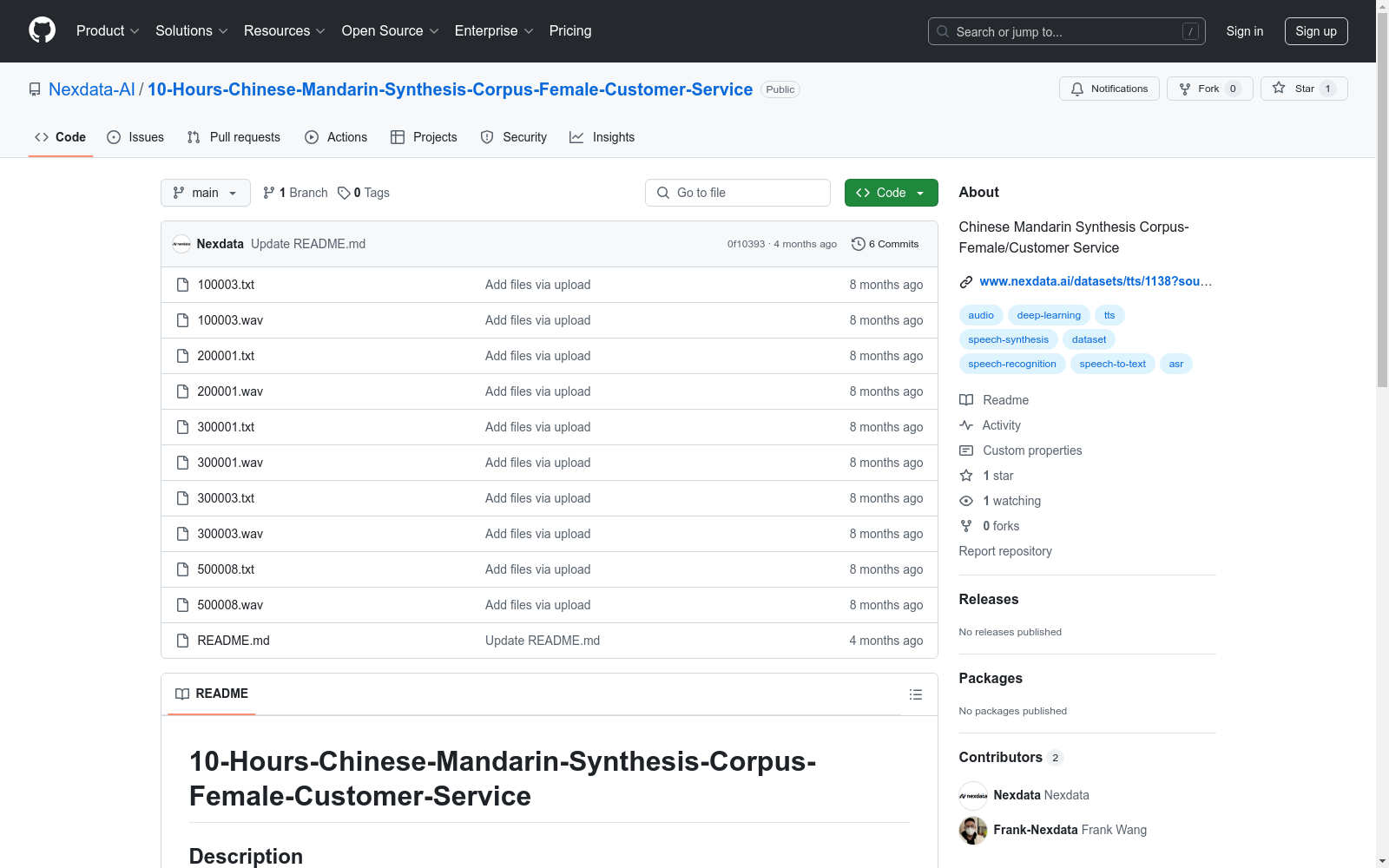Open README.md row's Update README.md commit
Viewport: 1389px width, 868px height.
(x=543, y=641)
